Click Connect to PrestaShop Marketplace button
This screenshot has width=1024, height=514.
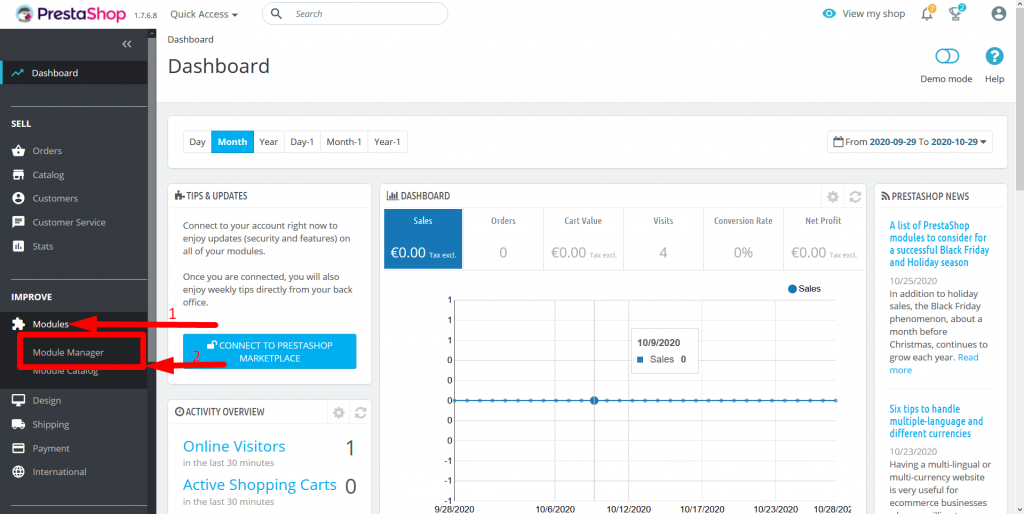269,352
